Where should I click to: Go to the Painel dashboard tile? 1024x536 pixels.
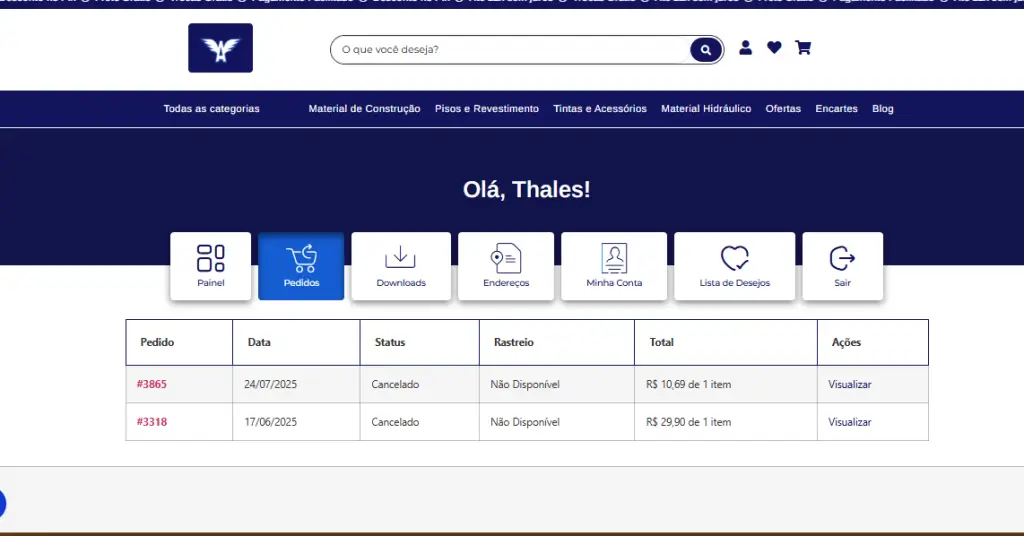pyautogui.click(x=211, y=266)
